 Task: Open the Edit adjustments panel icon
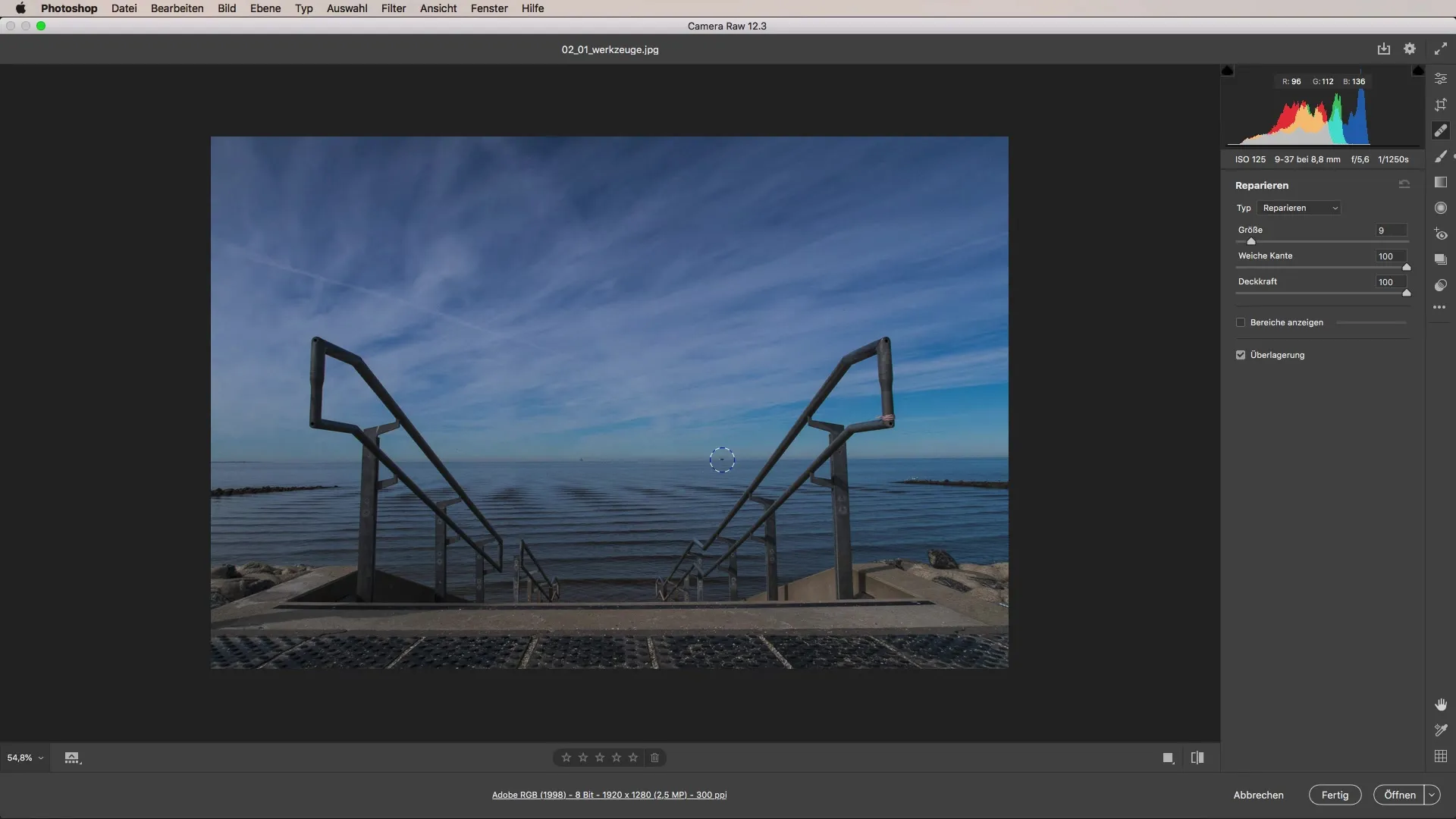[1441, 79]
